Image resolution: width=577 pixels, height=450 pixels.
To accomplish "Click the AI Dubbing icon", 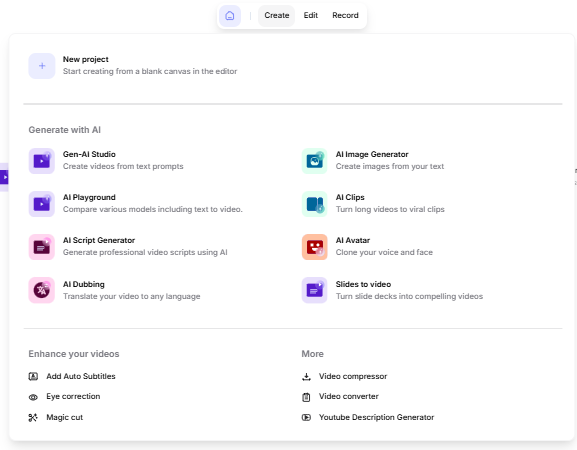I will (42, 290).
